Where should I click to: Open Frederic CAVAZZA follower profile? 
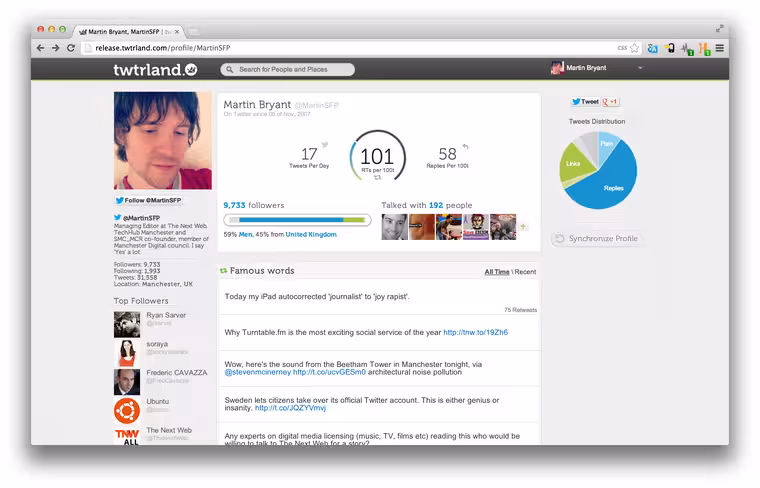pyautogui.click(x=177, y=373)
